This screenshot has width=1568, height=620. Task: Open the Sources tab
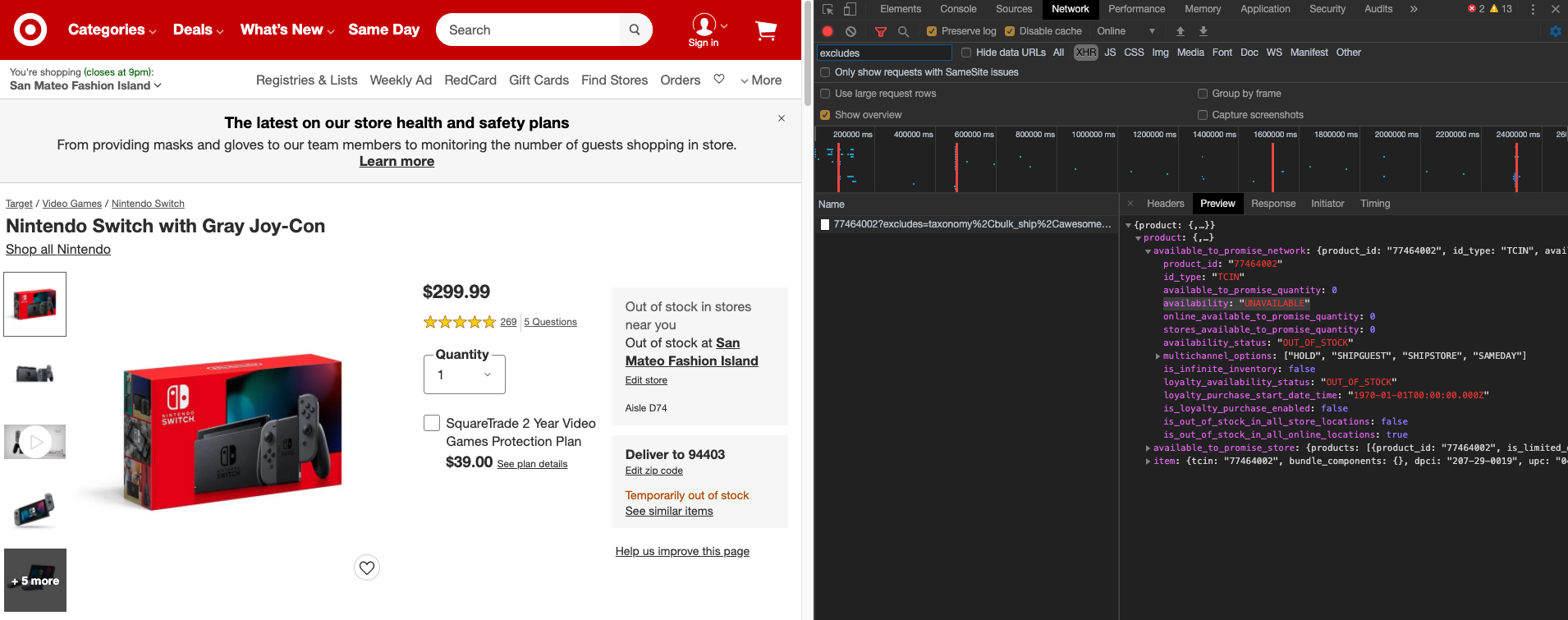tap(1014, 9)
